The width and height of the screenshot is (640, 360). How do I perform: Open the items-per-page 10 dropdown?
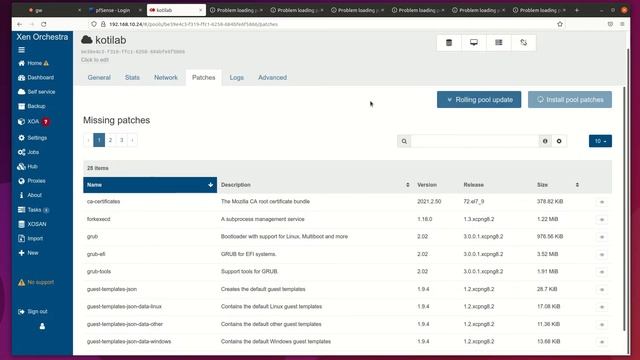click(x=600, y=141)
